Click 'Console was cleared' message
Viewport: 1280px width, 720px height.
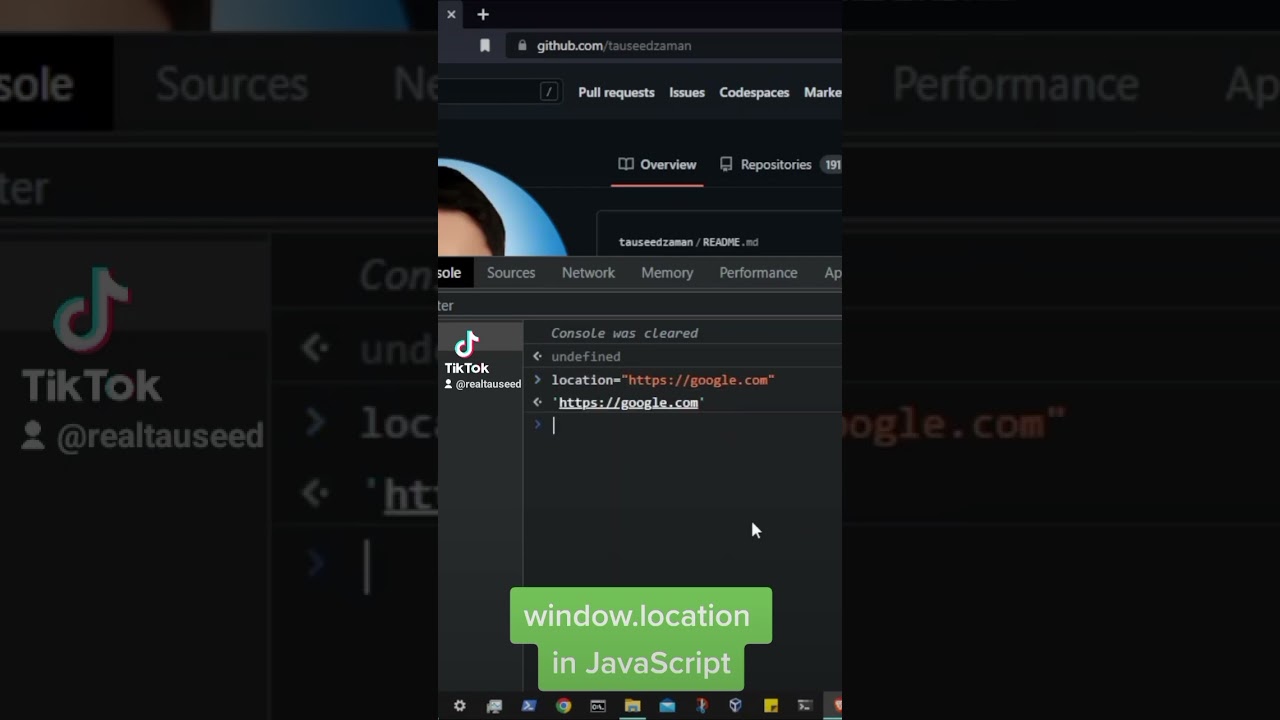624,333
